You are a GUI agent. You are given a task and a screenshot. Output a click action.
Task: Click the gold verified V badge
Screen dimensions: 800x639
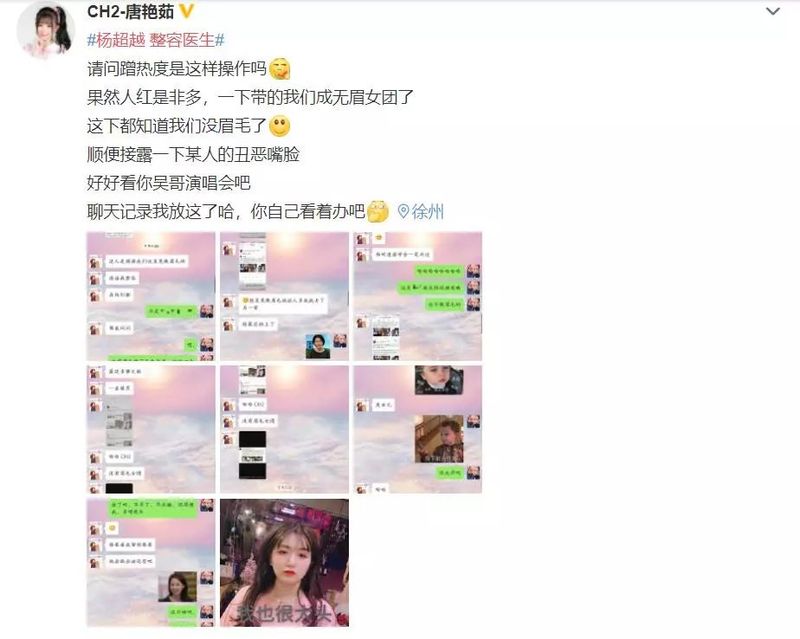click(x=187, y=11)
